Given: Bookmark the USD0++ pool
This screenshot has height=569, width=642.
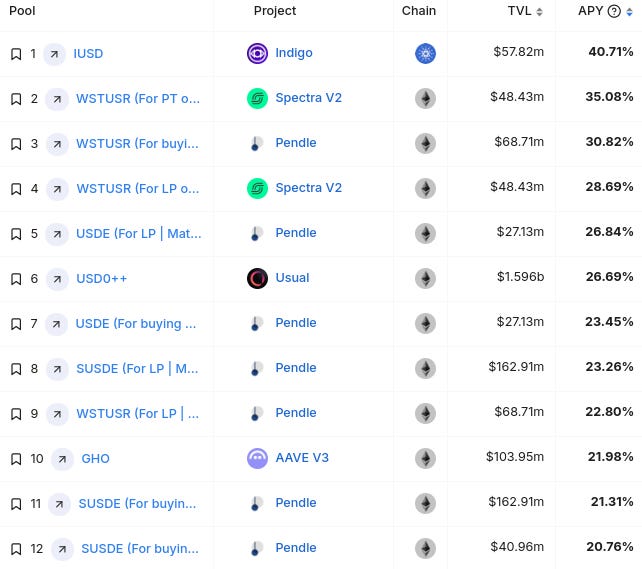Looking at the screenshot, I should tap(16, 279).
